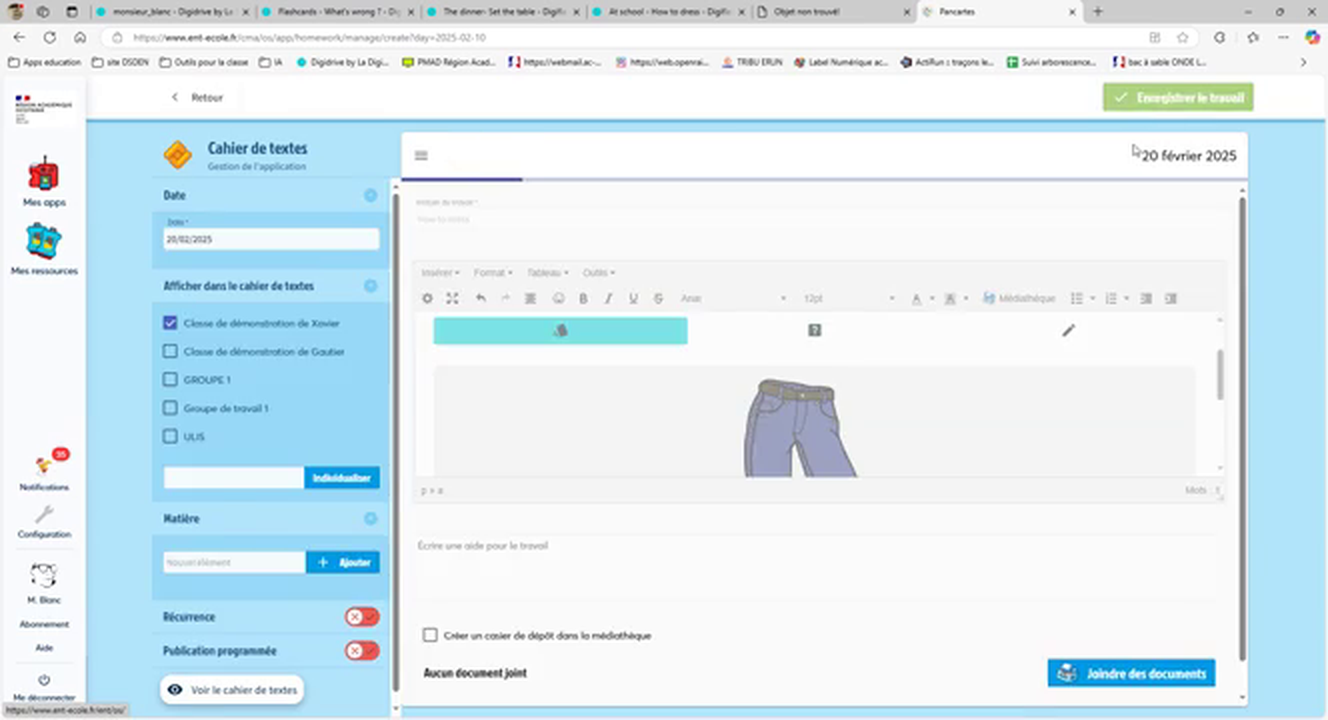
Task: Open the font size 12pt dropdown
Action: pos(848,299)
